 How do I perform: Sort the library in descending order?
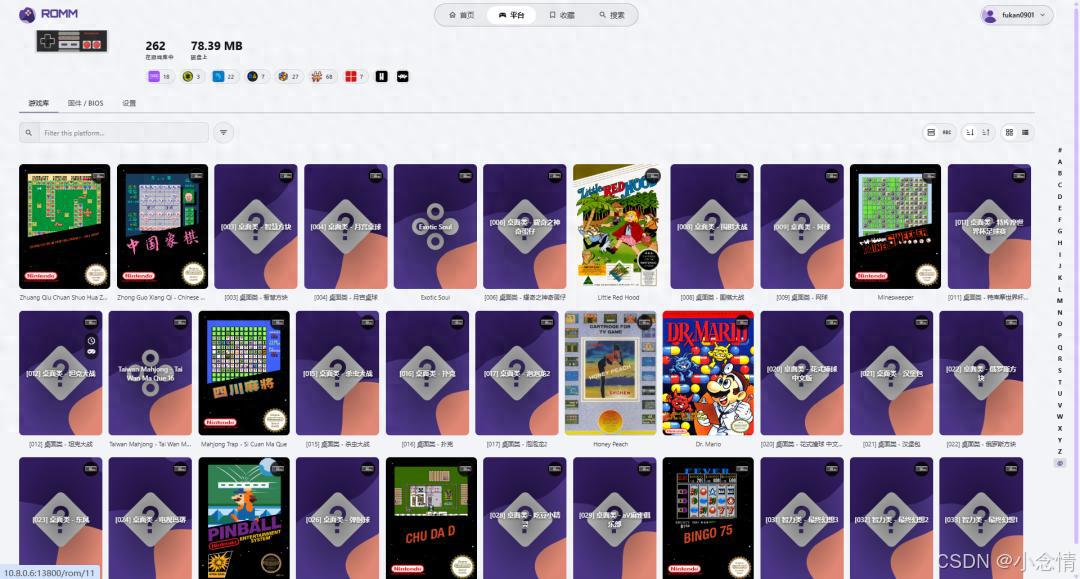tap(970, 132)
